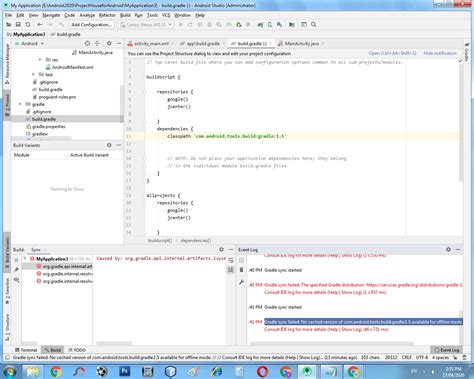Click the Hide notification link

coord(440,53)
